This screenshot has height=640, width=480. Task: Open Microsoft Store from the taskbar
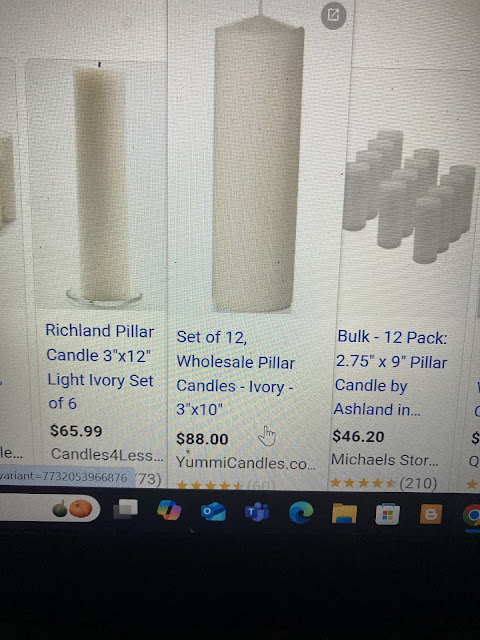(387, 514)
